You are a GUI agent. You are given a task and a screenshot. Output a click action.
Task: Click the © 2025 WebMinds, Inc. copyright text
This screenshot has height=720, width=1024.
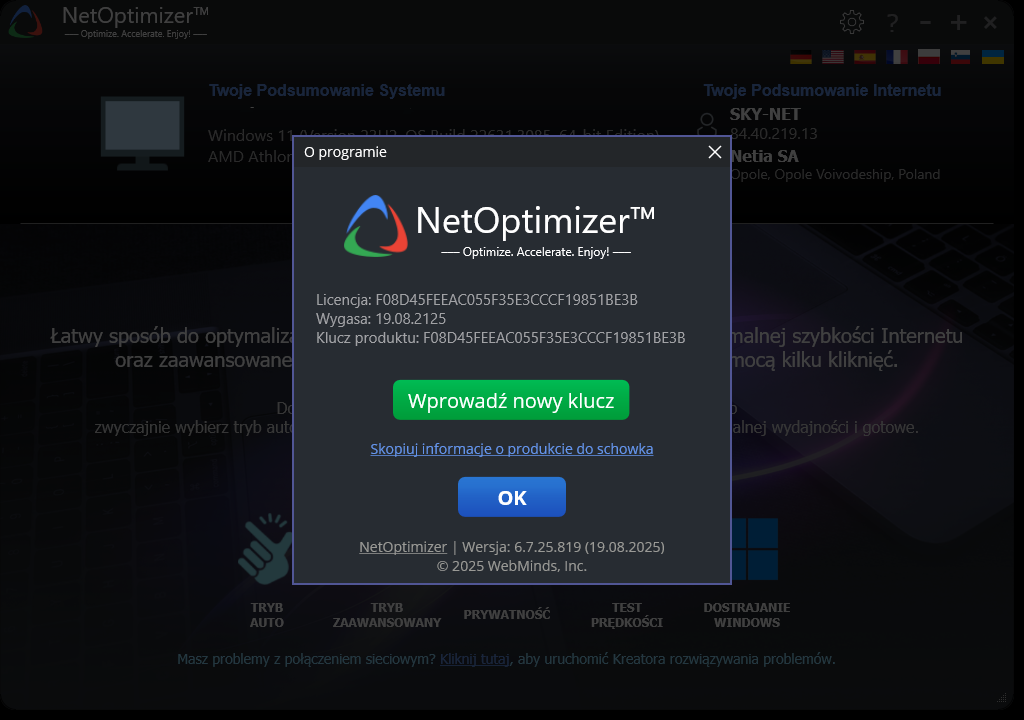[511, 566]
